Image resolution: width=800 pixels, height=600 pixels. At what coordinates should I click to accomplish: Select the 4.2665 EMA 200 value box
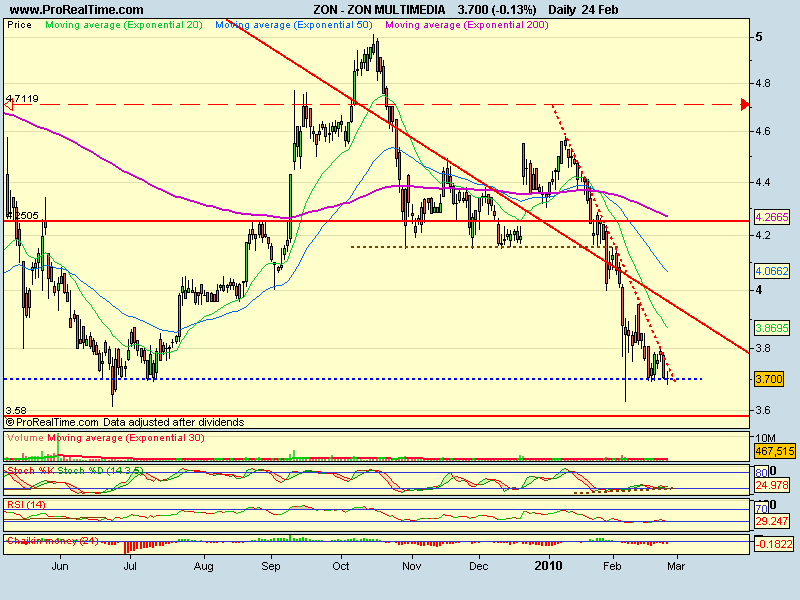[x=772, y=217]
